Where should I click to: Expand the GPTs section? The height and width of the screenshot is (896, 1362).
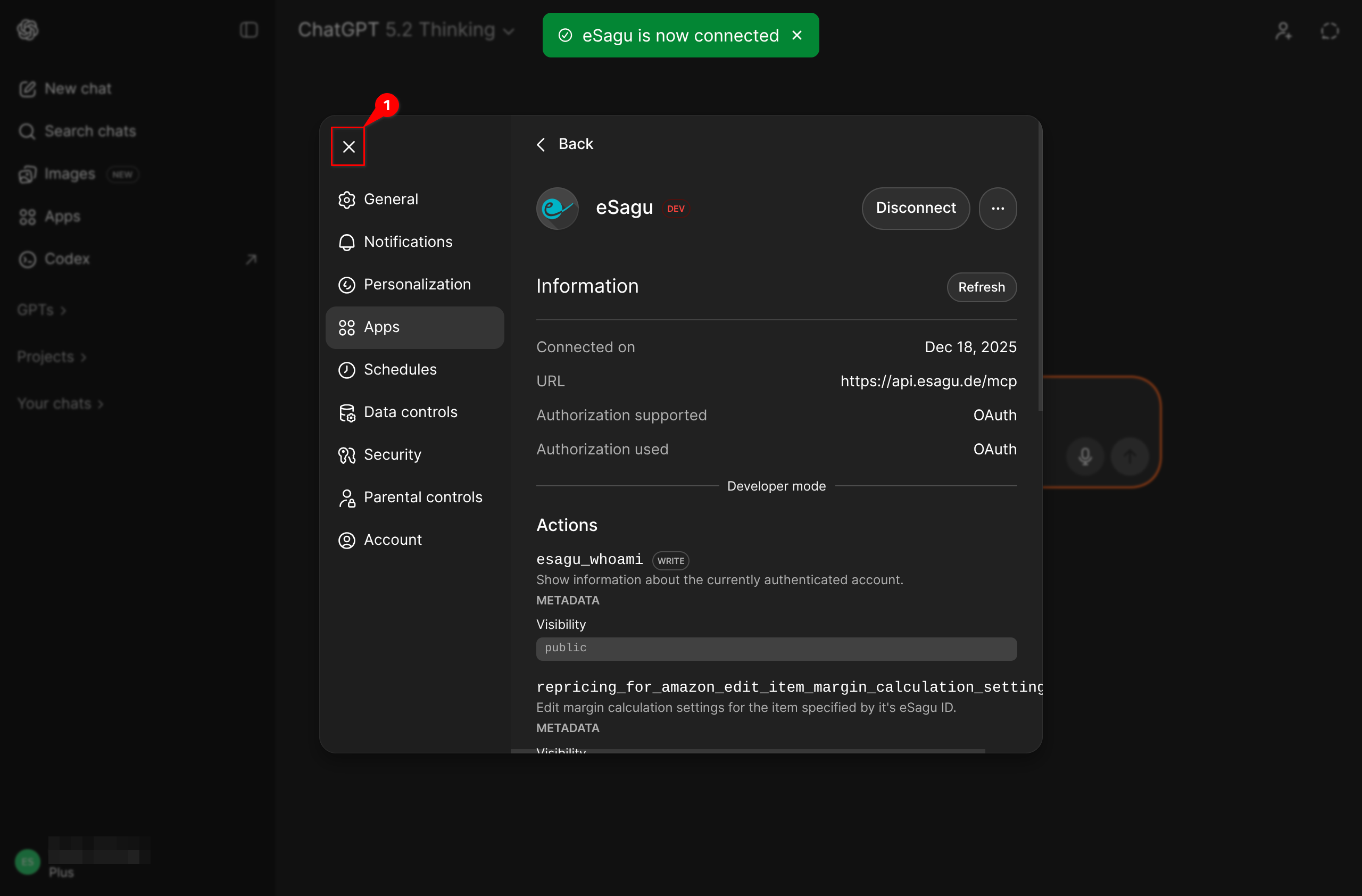tap(41, 310)
